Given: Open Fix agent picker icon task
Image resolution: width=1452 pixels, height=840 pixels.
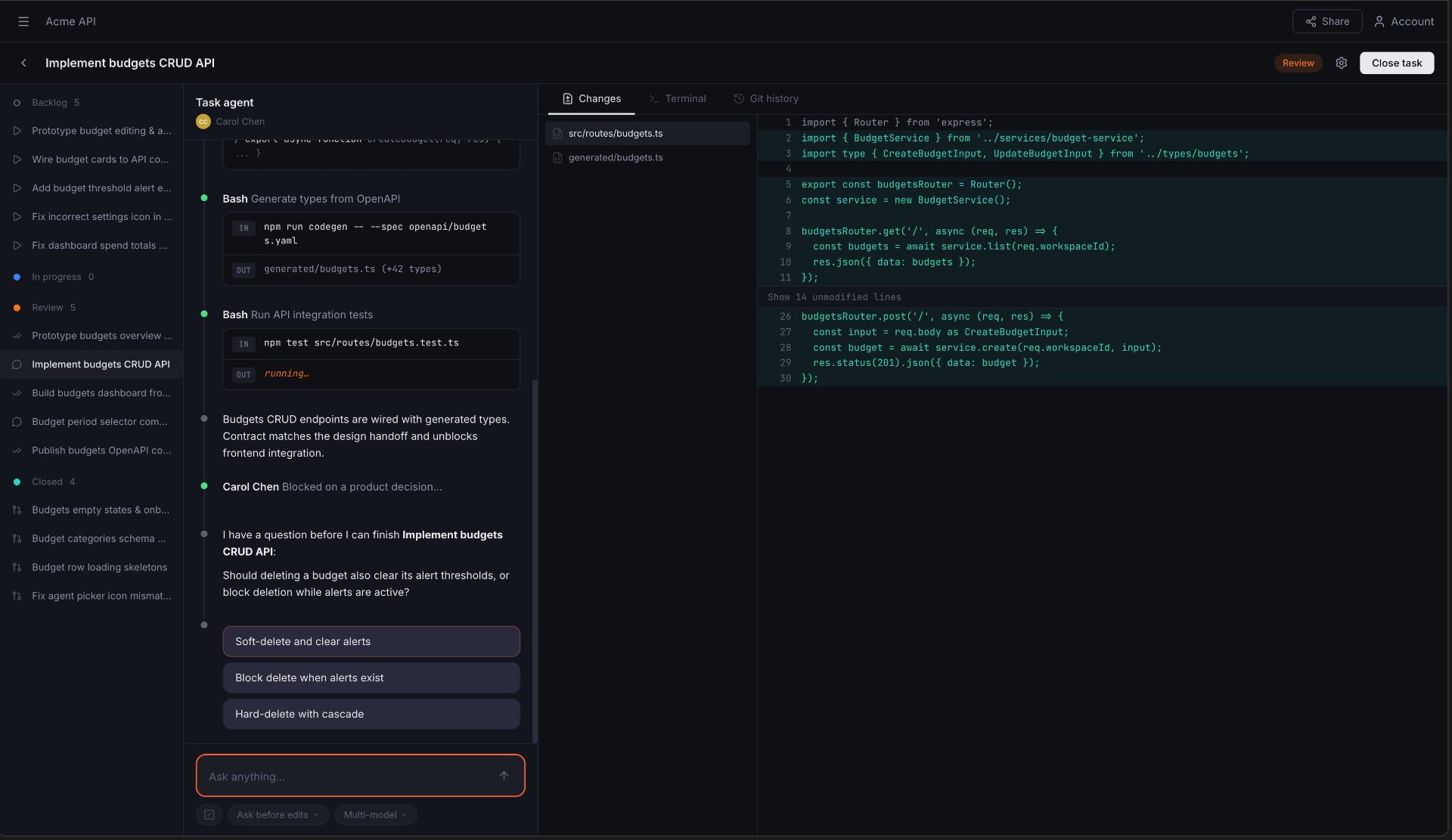Looking at the screenshot, I should tap(92, 597).
